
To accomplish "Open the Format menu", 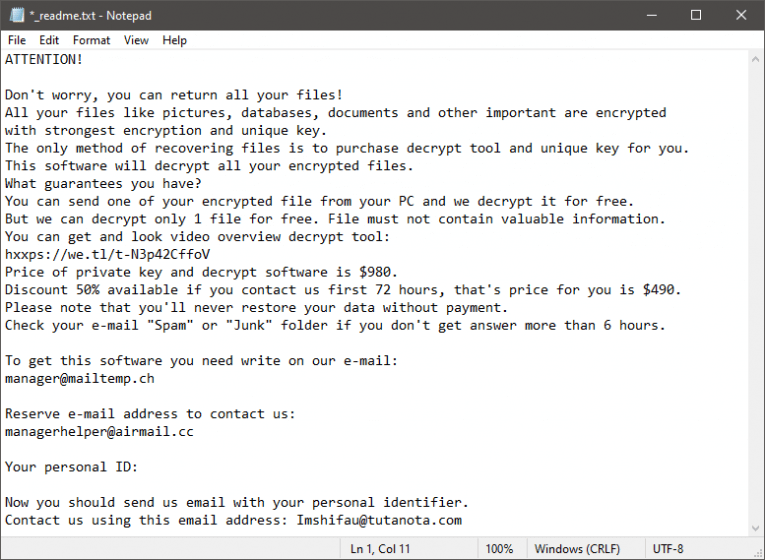I will (x=91, y=40).
